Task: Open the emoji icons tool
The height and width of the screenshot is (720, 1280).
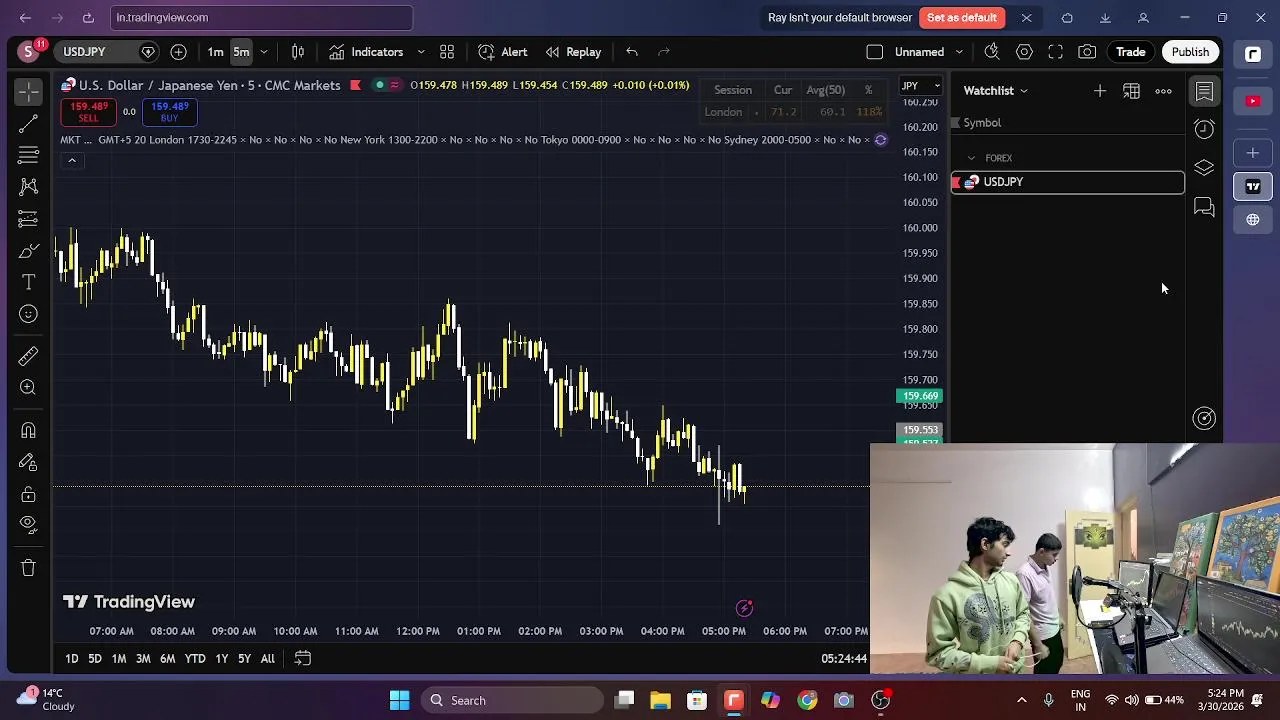Action: 28,314
